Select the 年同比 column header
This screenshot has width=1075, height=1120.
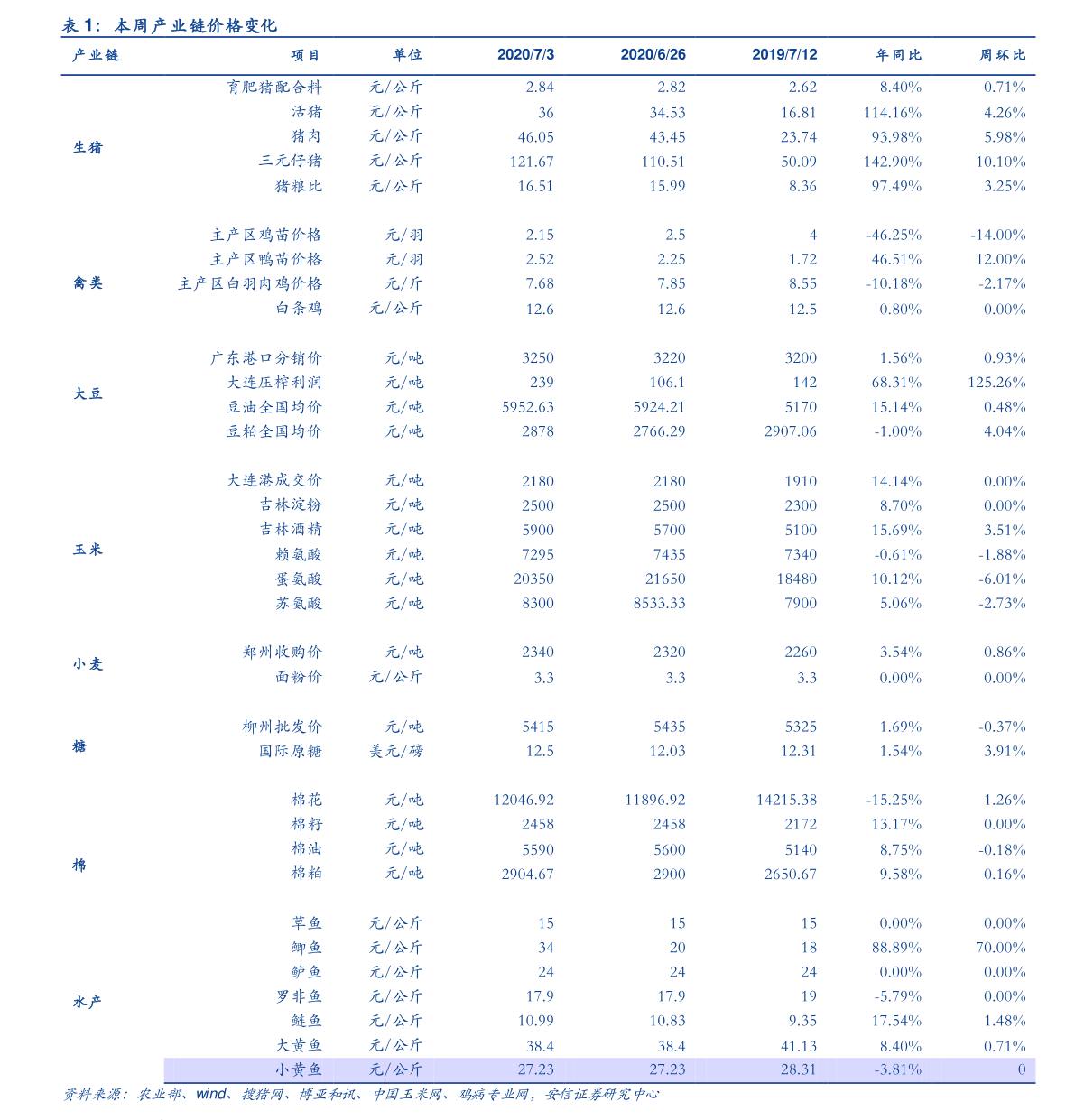tap(898, 55)
